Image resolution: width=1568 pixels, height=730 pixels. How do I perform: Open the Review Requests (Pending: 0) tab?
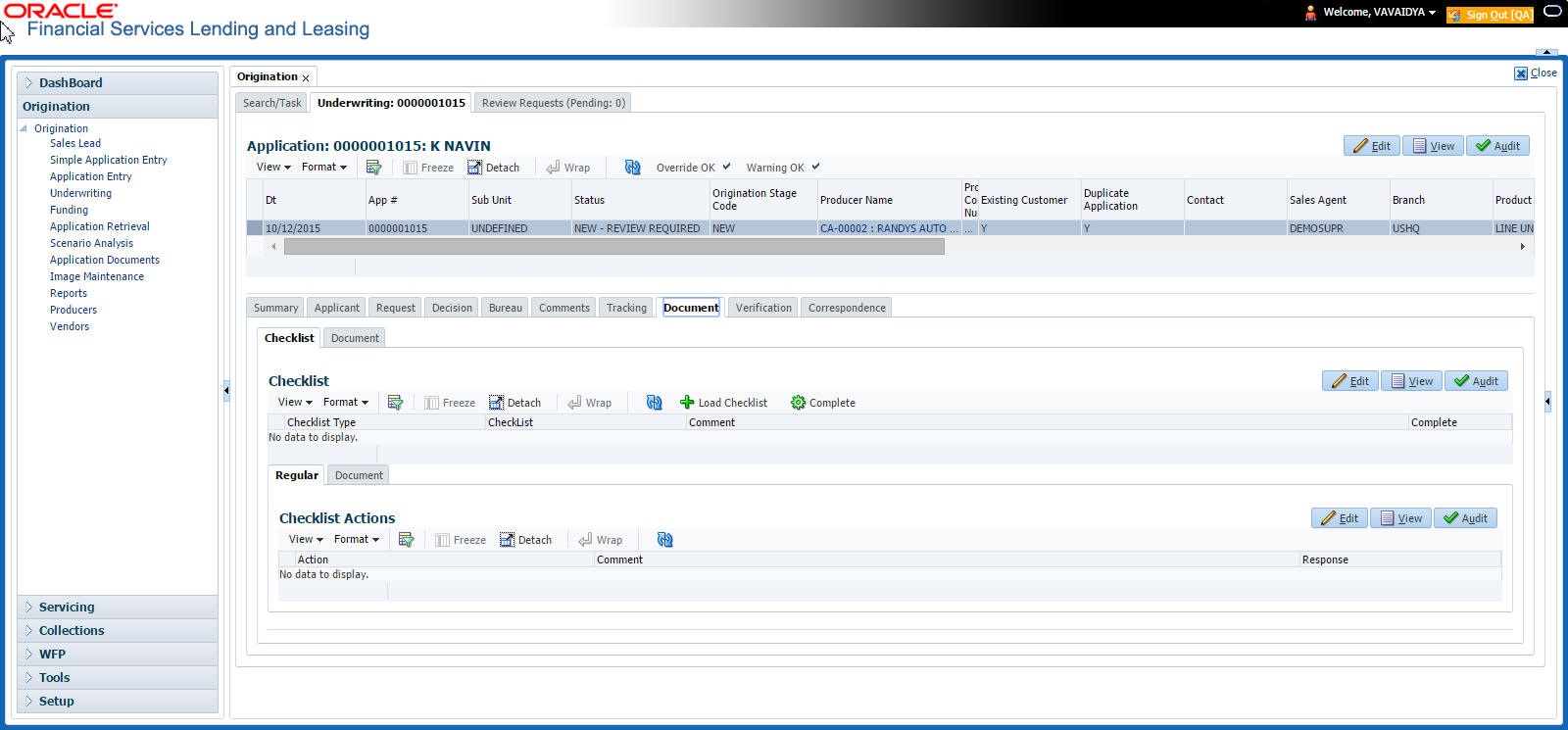pyautogui.click(x=554, y=103)
